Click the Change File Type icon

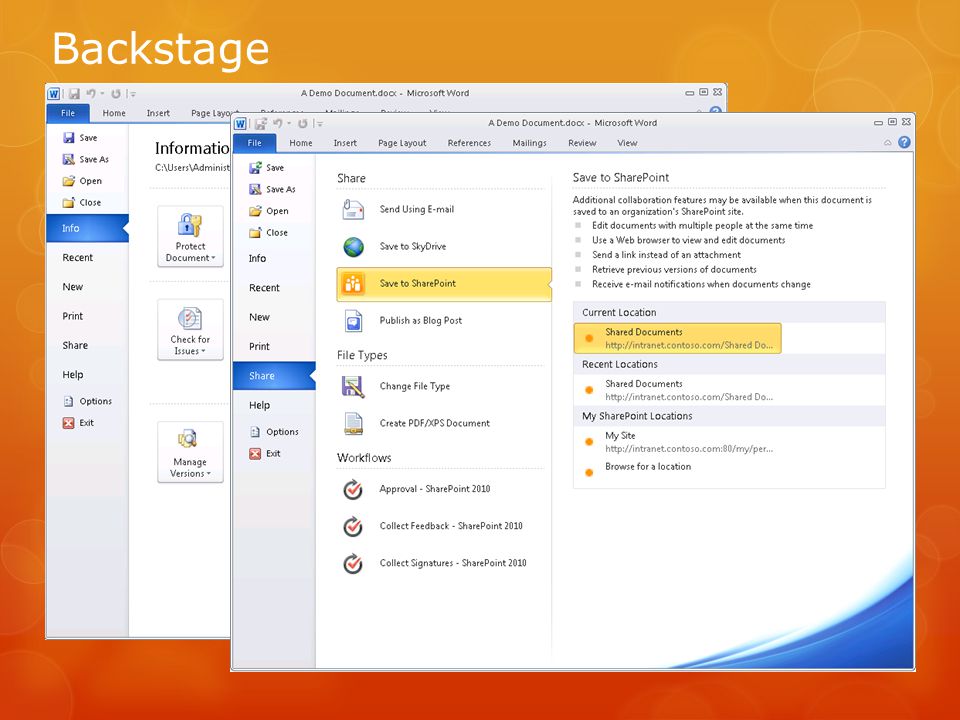click(353, 386)
